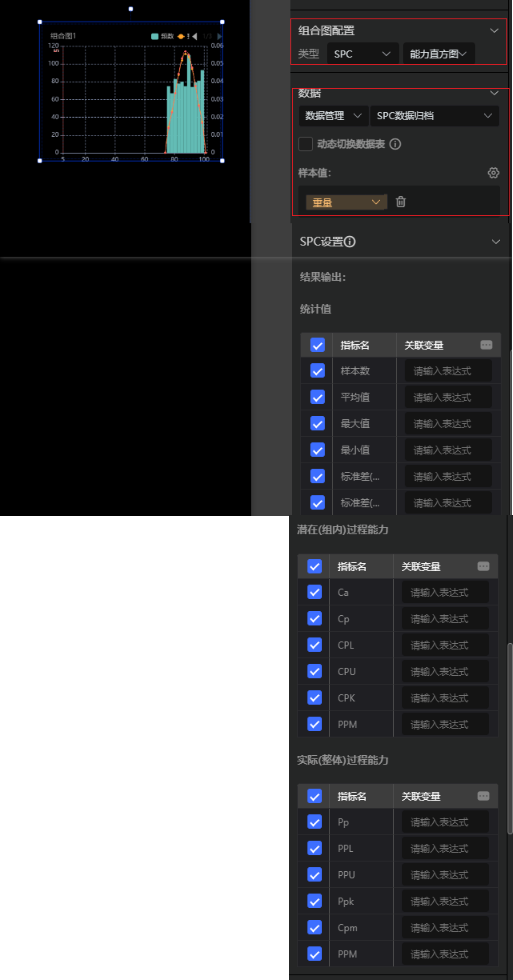Delete the 重量 sample value with trash icon
The height and width of the screenshot is (980, 513).
401,202
